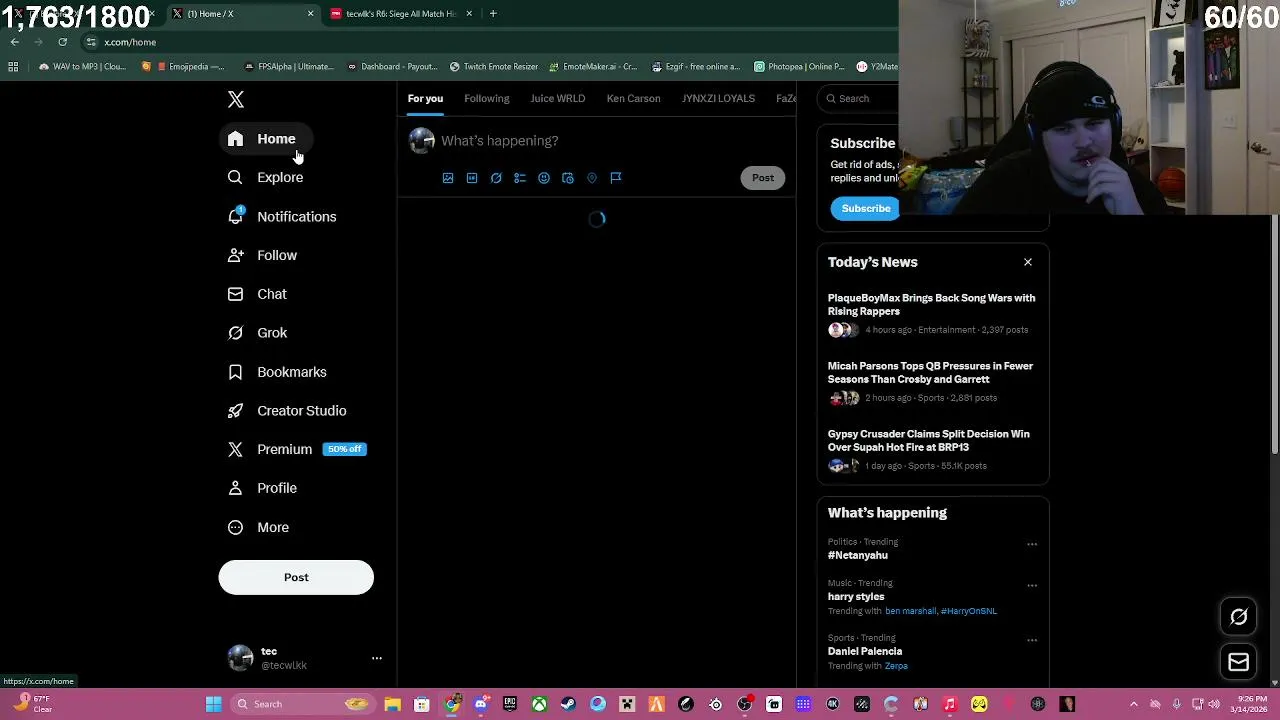
Task: Click the blue Subscribe button
Action: (x=866, y=208)
